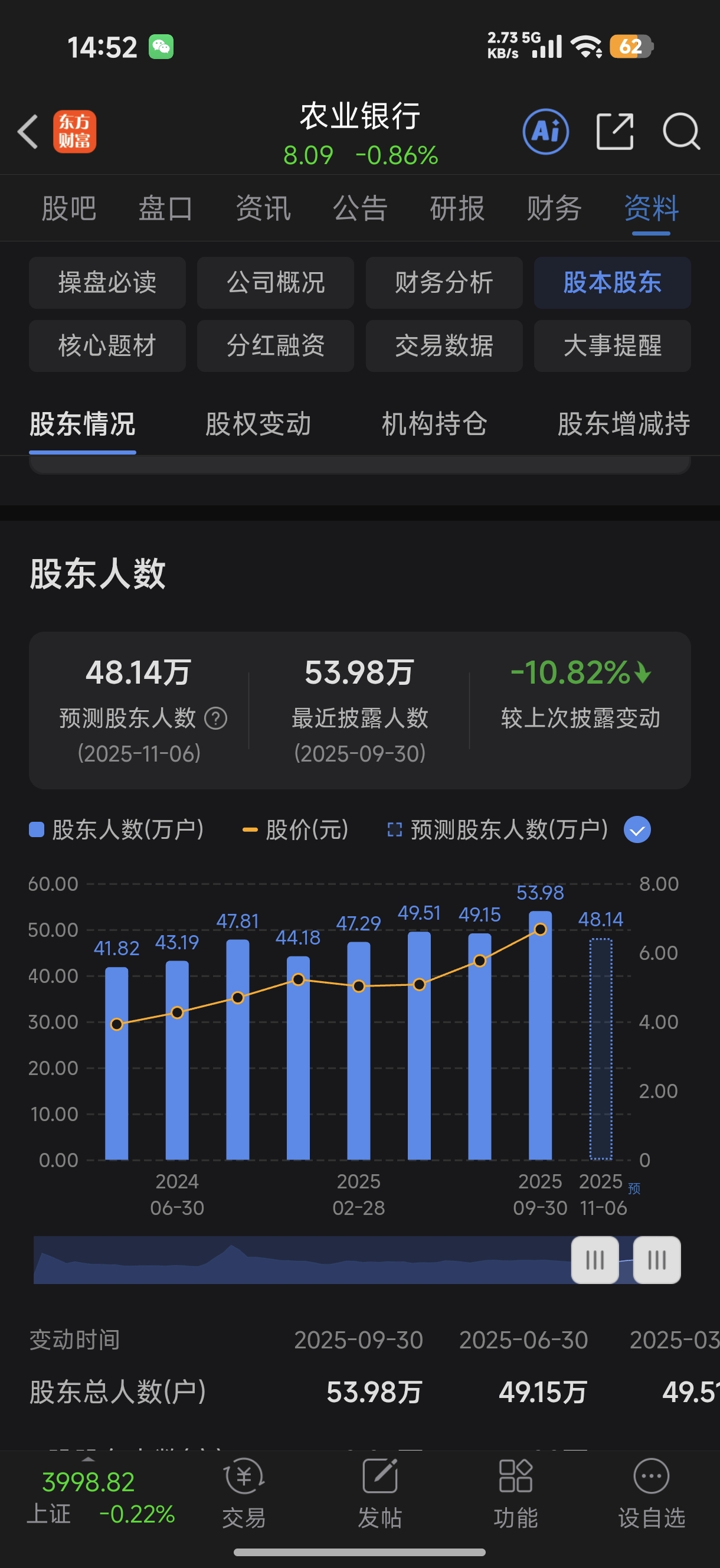Open the 股东情况 sub-tab
Image resolution: width=720 pixels, height=1568 pixels.
(83, 424)
